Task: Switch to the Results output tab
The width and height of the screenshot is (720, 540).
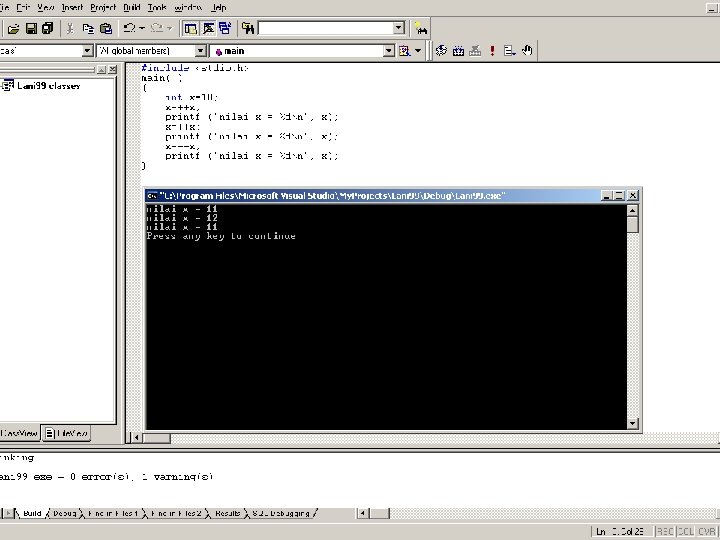Action: [228, 513]
